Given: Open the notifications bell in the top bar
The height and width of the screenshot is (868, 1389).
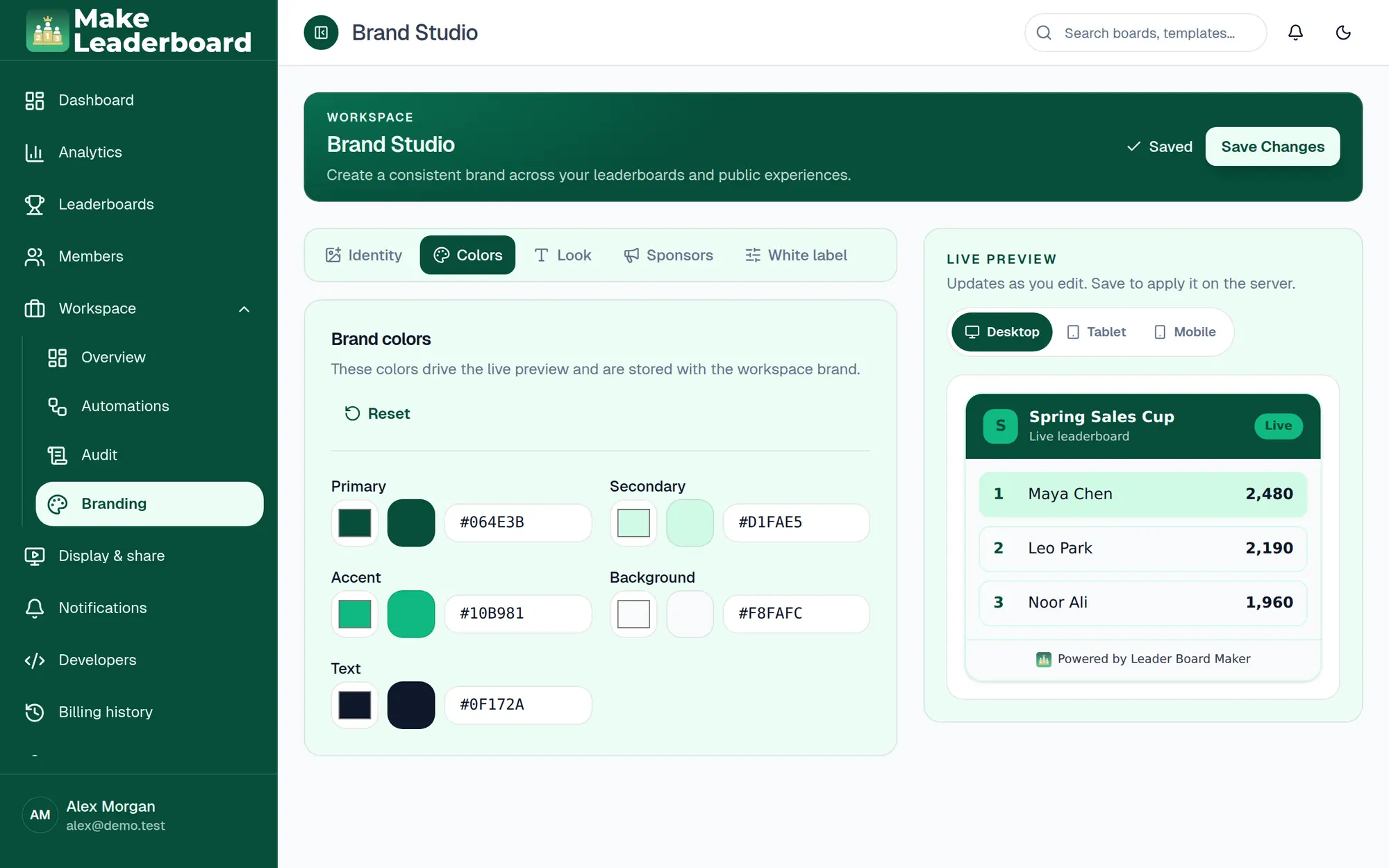Looking at the screenshot, I should pos(1295,33).
